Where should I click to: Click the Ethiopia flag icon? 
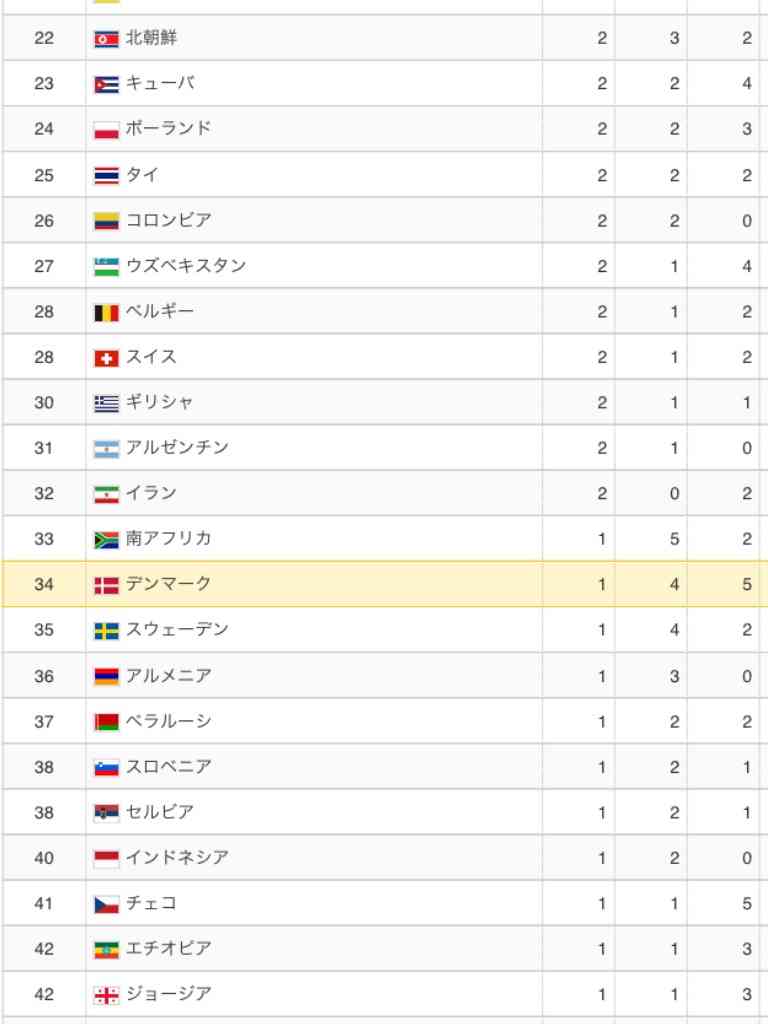106,950
